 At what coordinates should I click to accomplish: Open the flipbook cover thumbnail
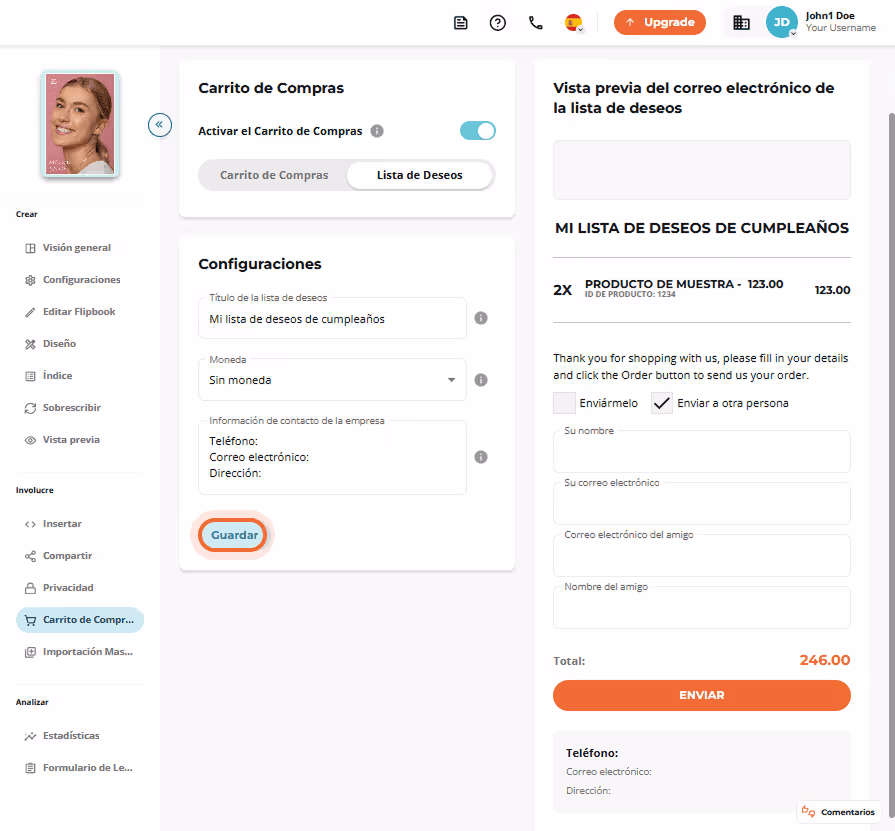click(80, 124)
